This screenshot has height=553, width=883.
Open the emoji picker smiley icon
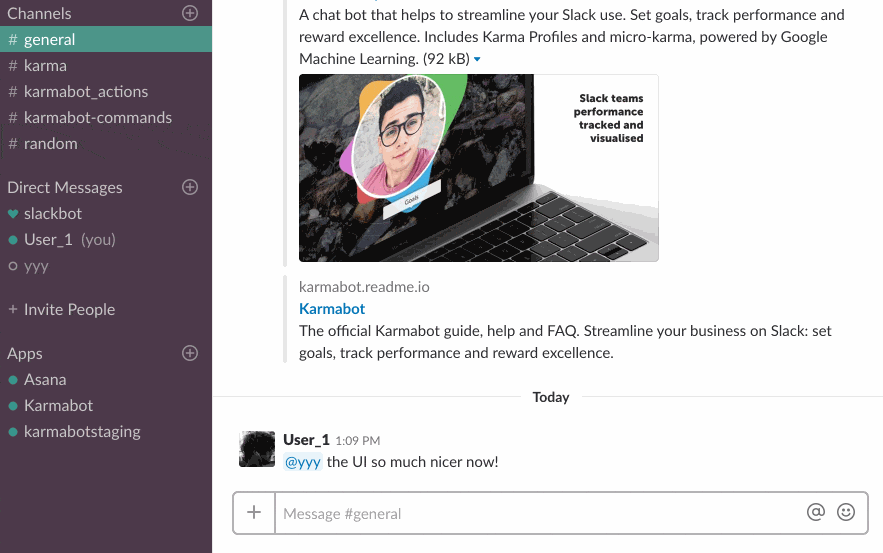[846, 512]
